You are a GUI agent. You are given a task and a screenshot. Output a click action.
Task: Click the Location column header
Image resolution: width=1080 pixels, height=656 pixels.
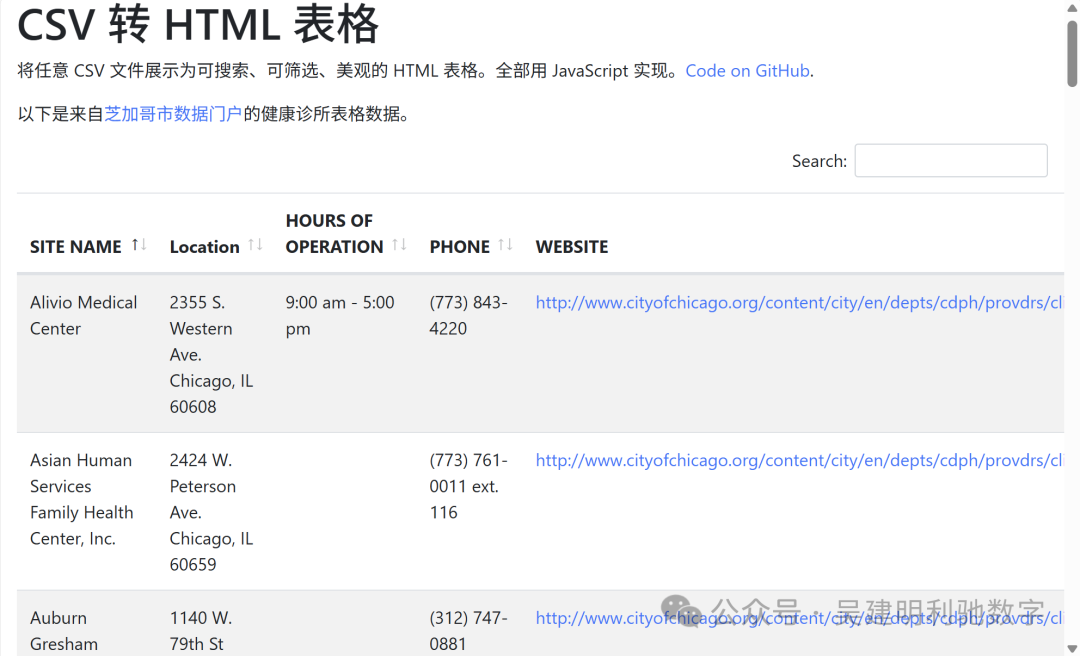coord(216,234)
